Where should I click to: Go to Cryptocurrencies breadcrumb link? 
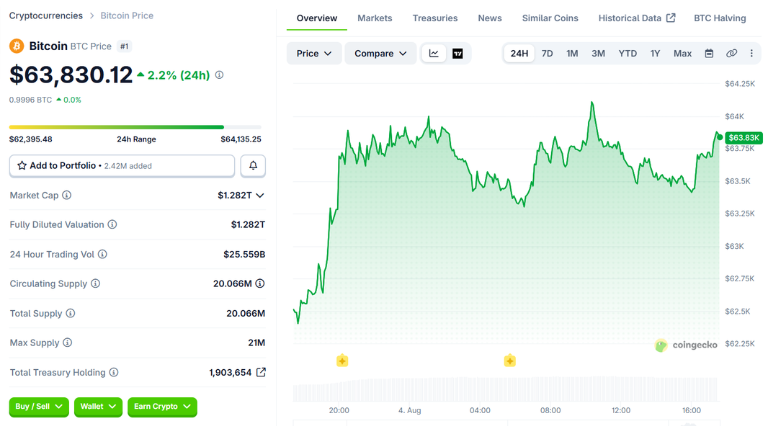tap(46, 16)
